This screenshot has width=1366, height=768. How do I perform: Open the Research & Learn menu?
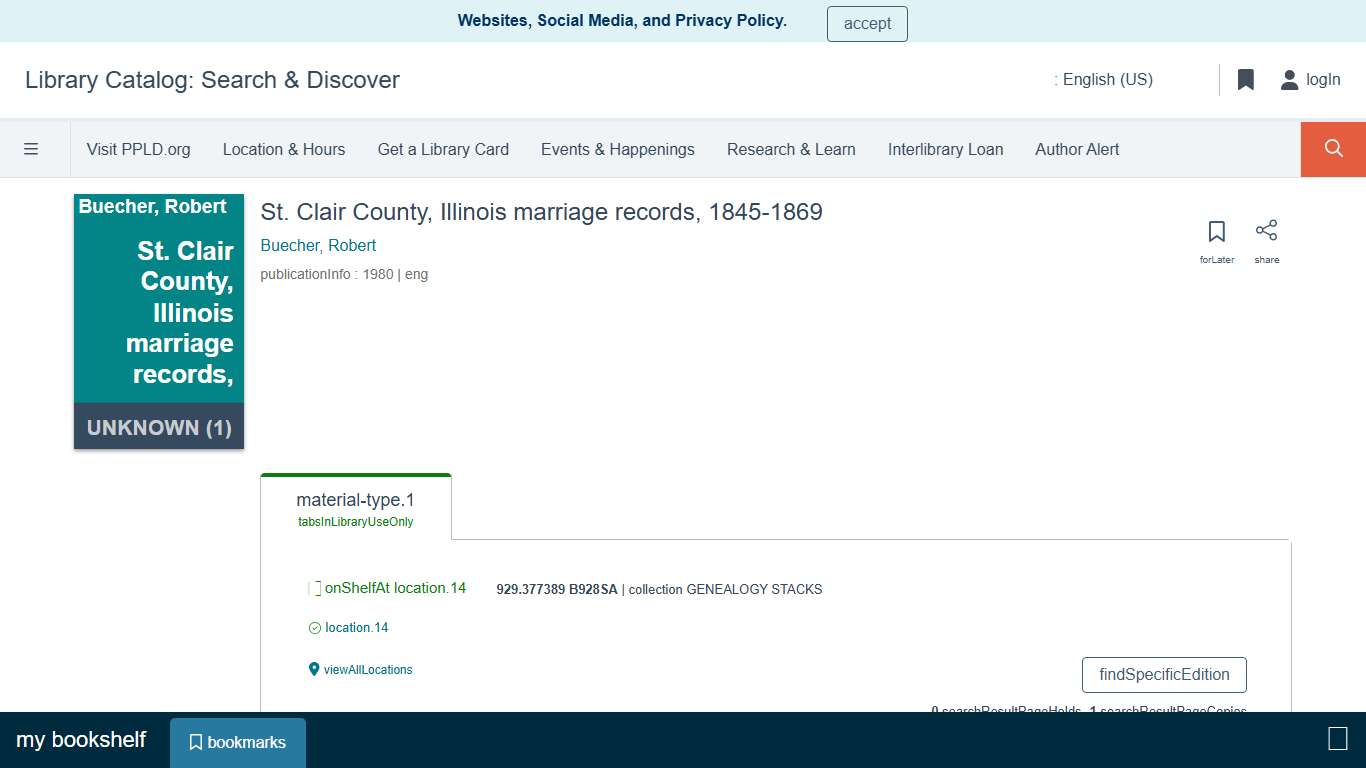click(x=791, y=149)
